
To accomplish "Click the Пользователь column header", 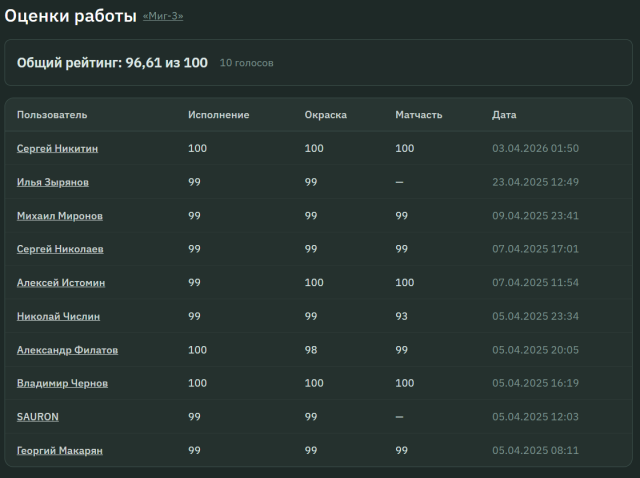I will (52, 115).
